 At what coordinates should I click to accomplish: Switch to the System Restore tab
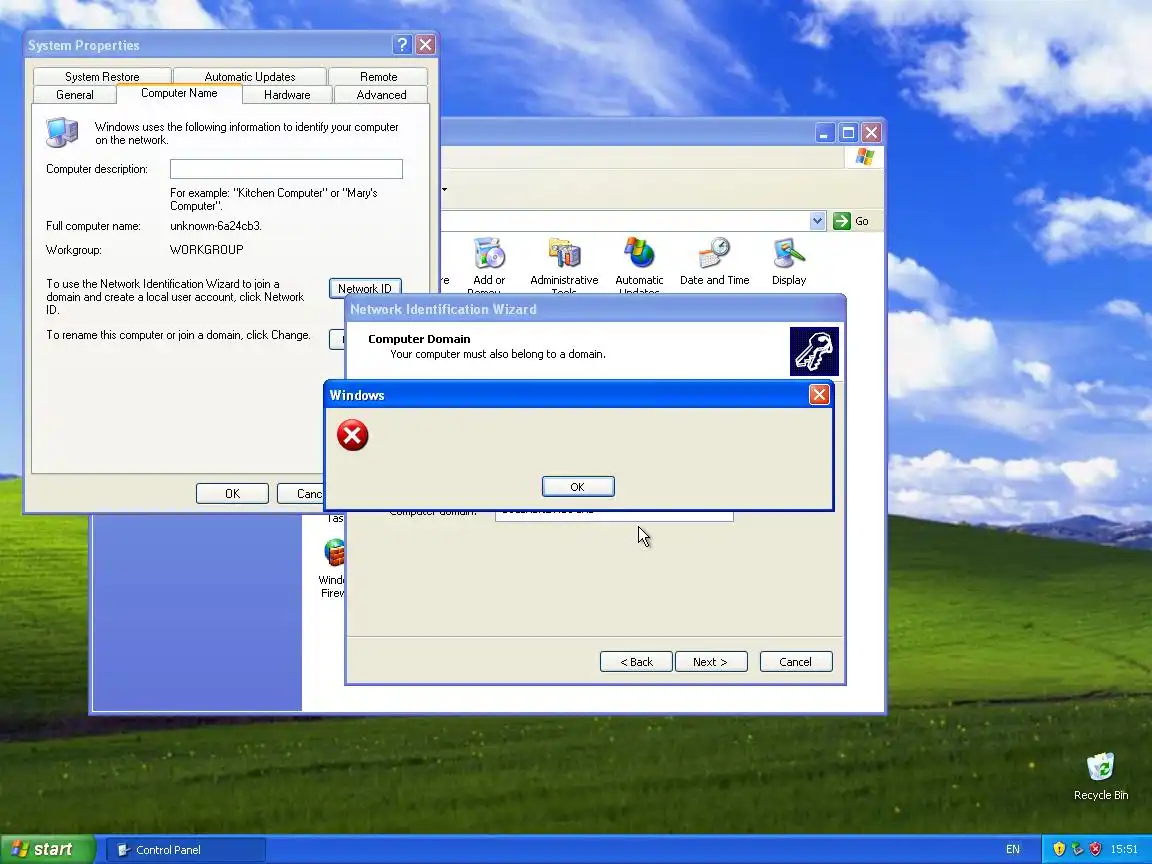pos(102,76)
